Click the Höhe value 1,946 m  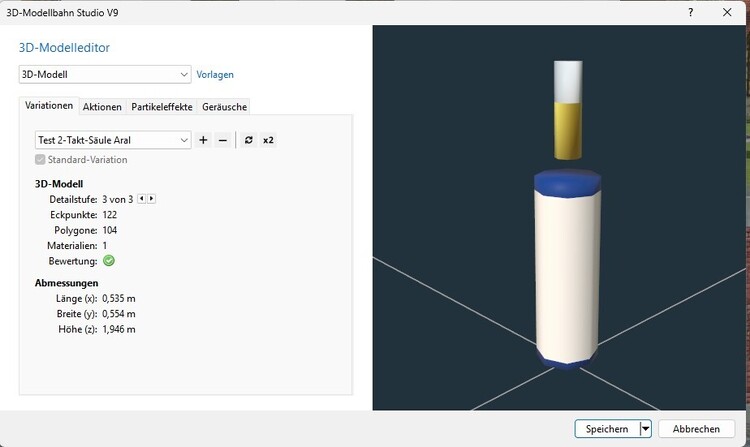tap(119, 329)
